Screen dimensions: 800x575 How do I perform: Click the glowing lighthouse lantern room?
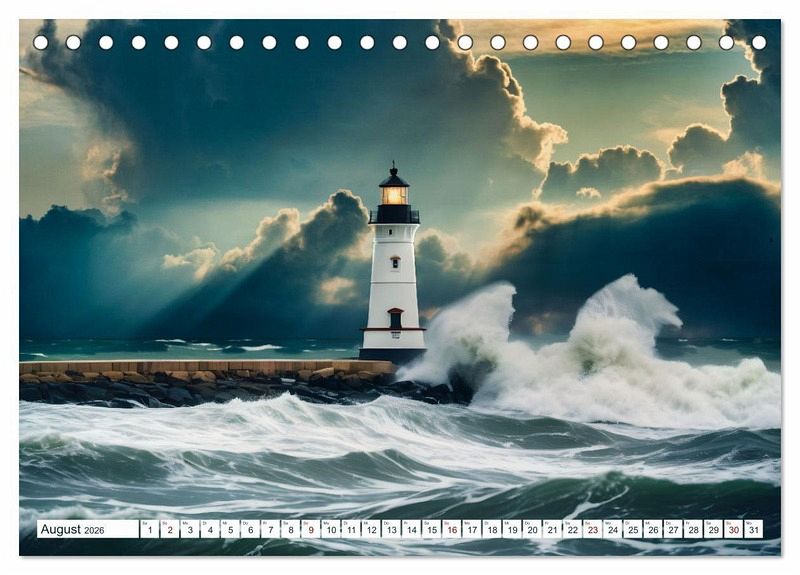[x=394, y=194]
